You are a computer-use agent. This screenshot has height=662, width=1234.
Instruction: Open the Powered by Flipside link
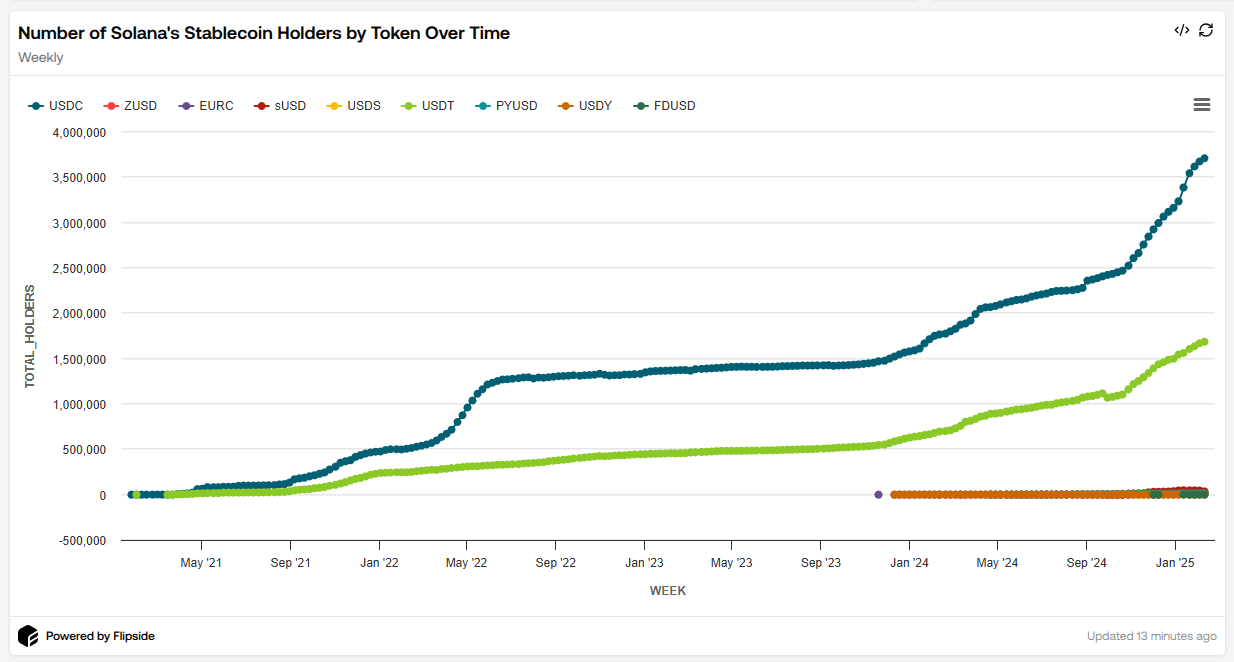coord(100,636)
